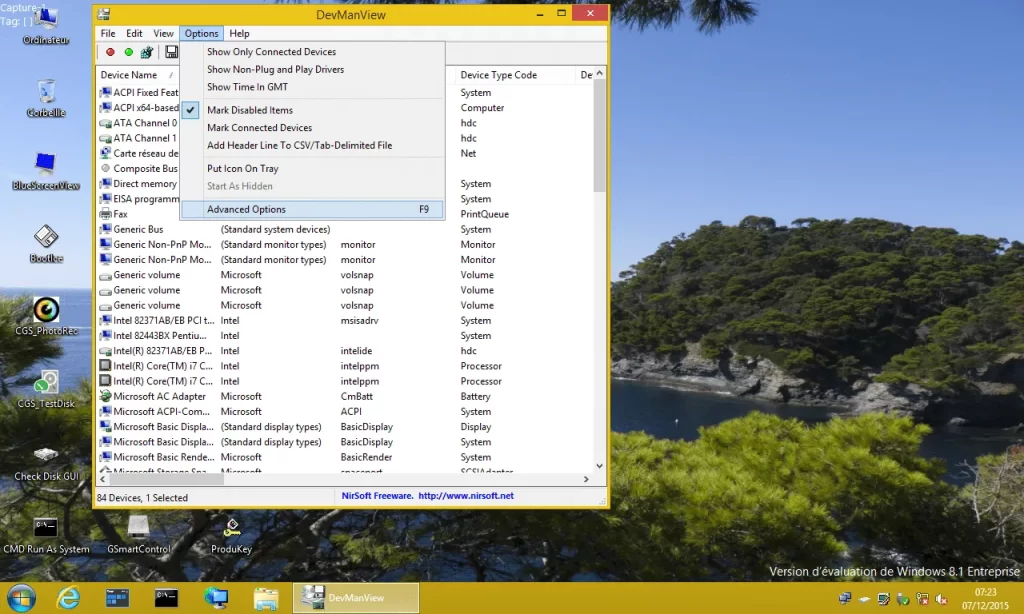The height and width of the screenshot is (614, 1024).
Task: Open the command prompt taskbar icon
Action: point(166,598)
